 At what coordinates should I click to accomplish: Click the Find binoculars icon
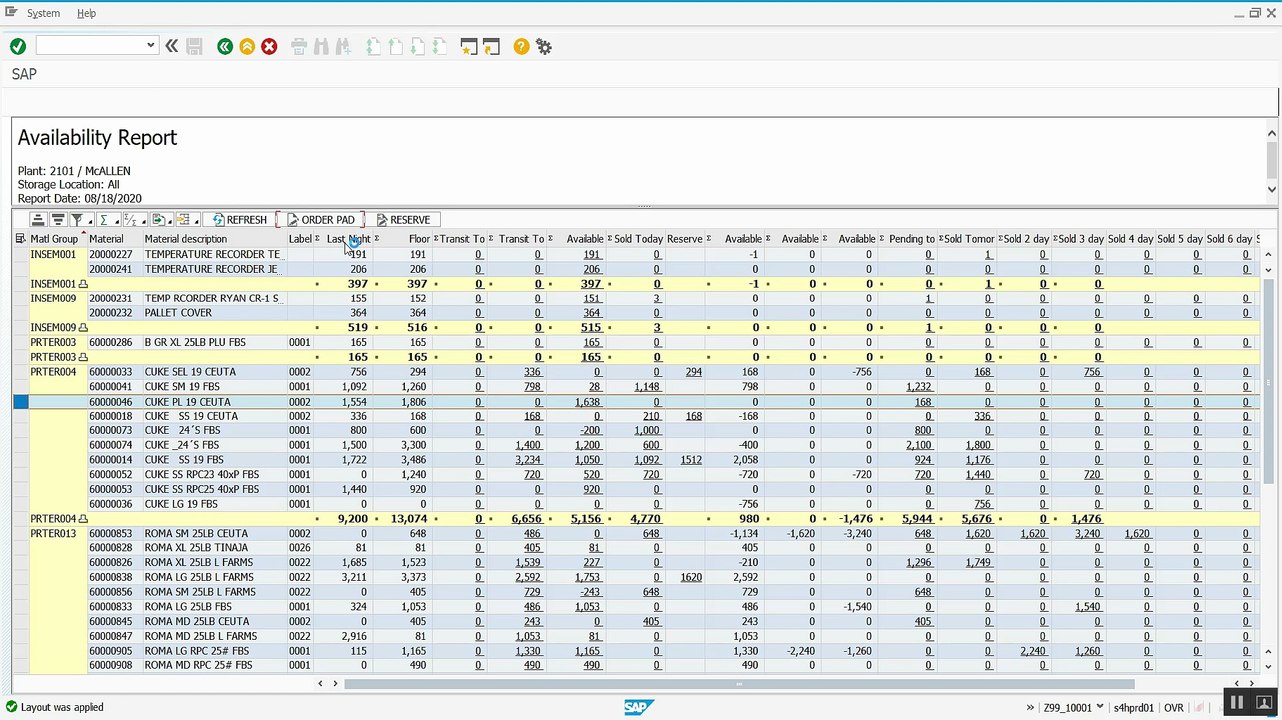click(320, 46)
